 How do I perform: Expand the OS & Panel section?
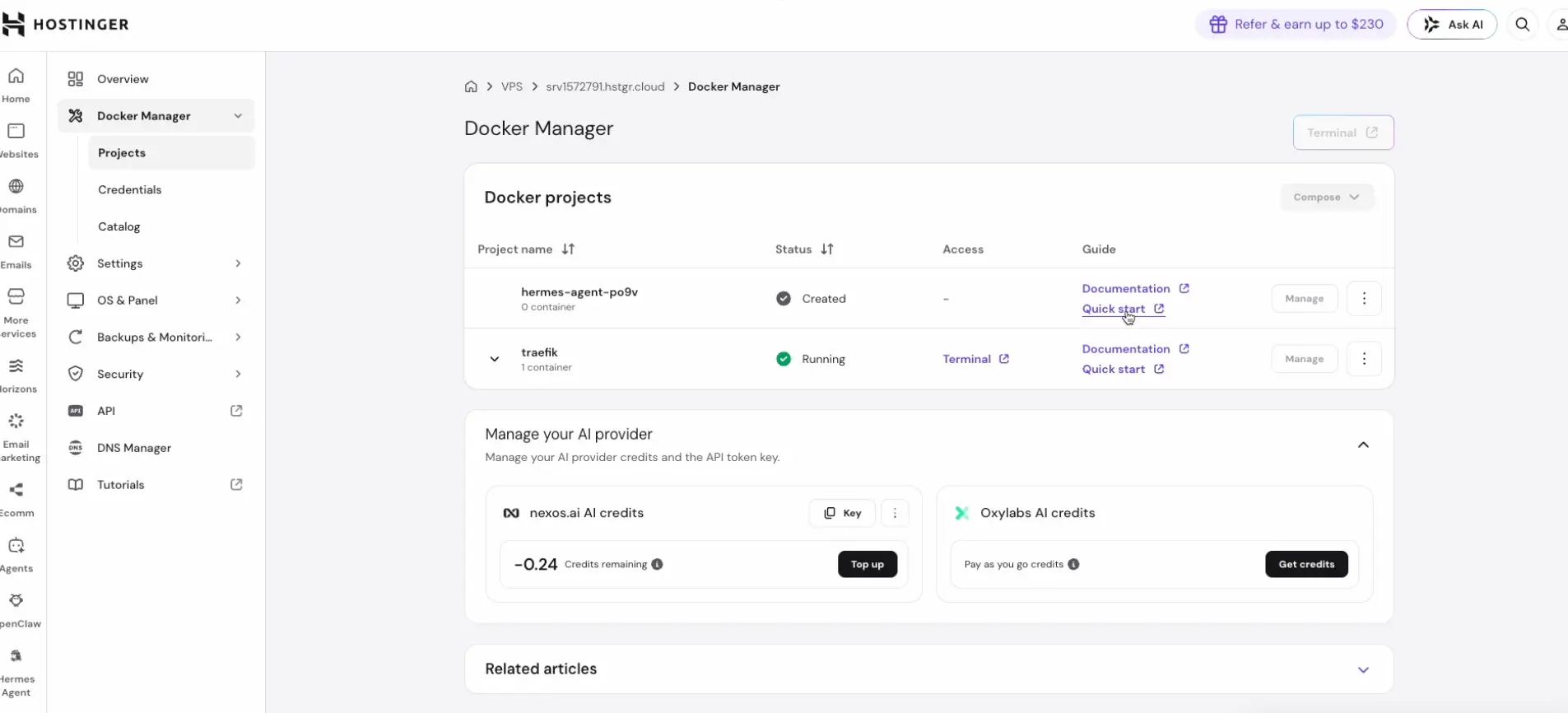pyautogui.click(x=238, y=301)
